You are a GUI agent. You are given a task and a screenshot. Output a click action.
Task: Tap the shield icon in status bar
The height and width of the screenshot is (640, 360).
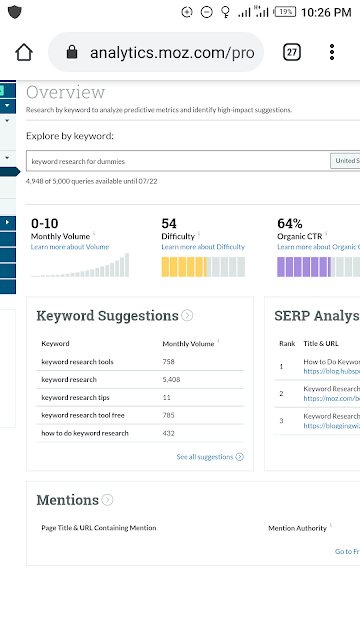pyautogui.click(x=15, y=12)
